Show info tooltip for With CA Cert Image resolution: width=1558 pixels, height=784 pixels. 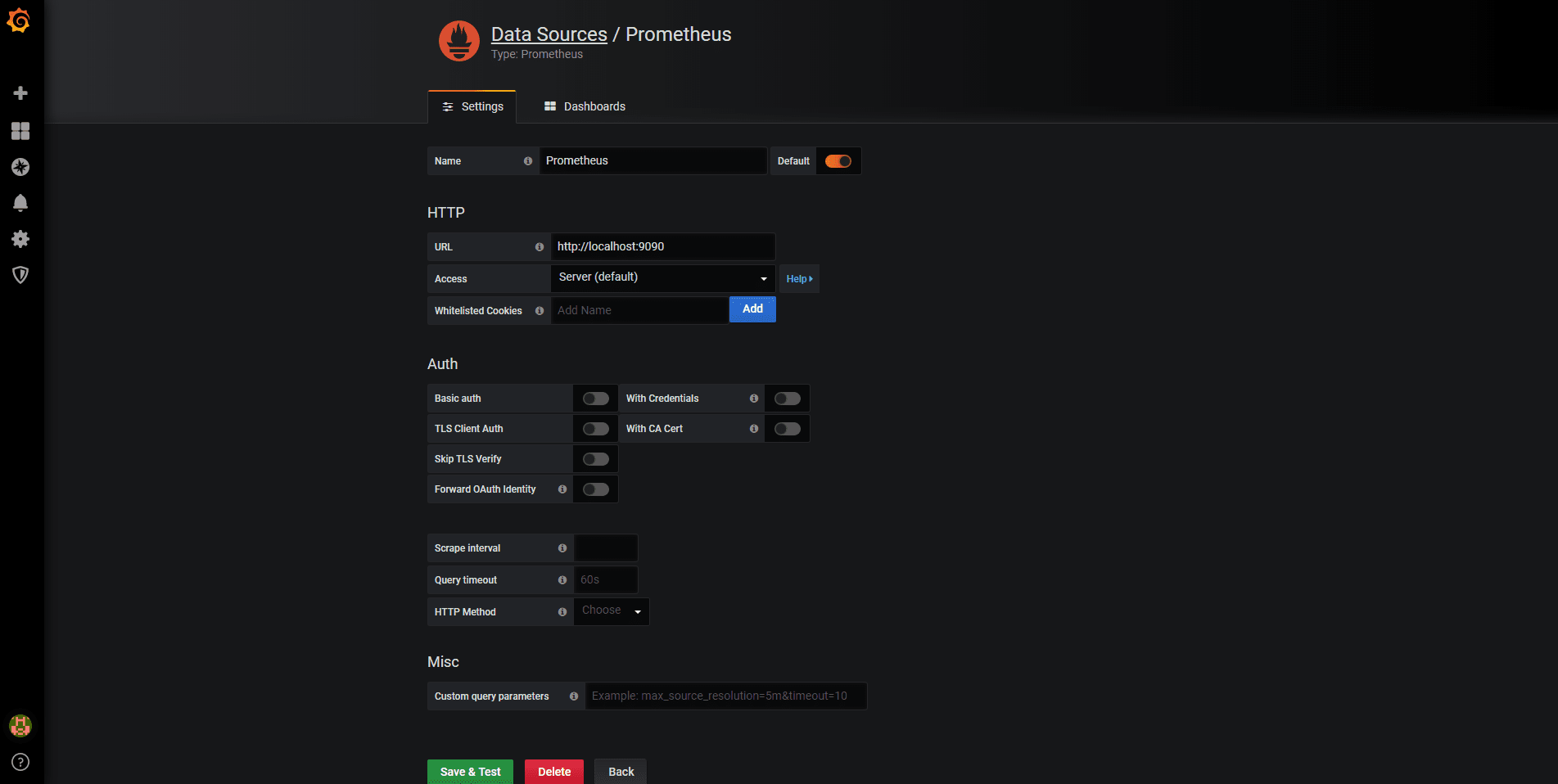pos(754,429)
